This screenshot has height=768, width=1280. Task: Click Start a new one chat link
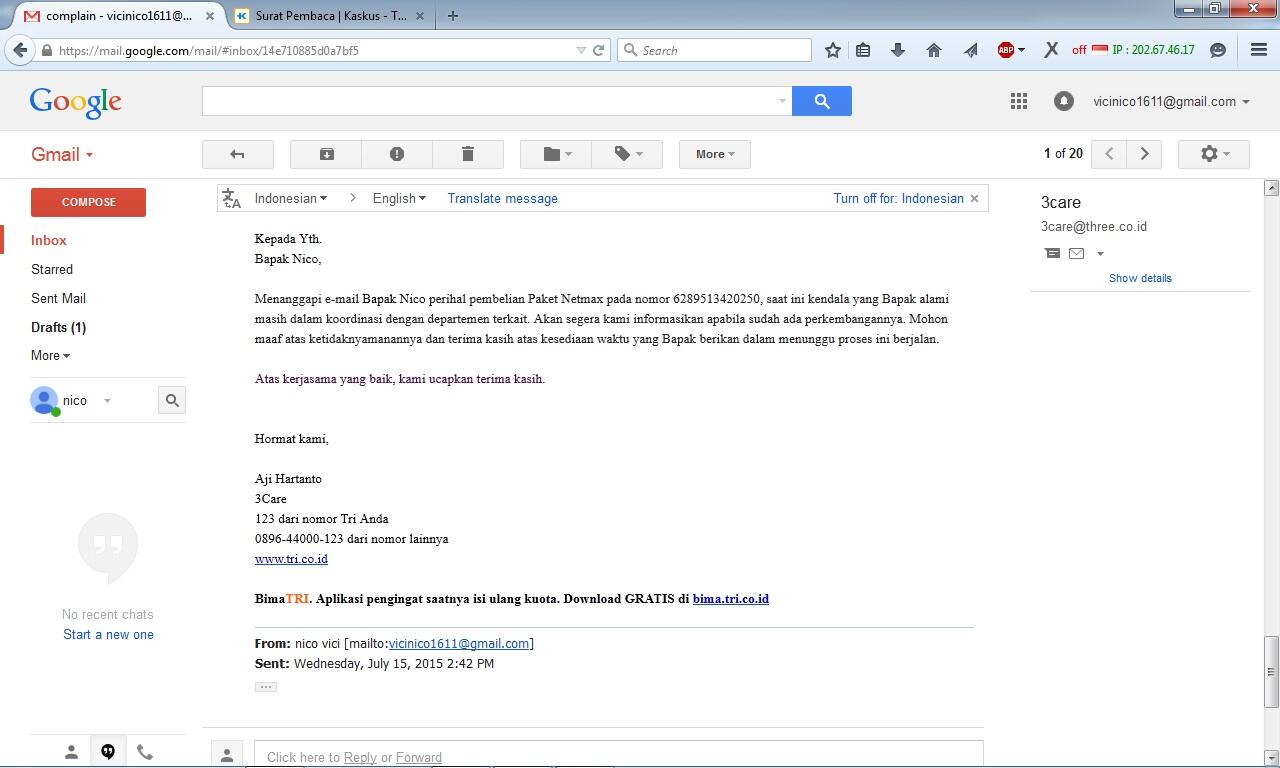pos(108,634)
